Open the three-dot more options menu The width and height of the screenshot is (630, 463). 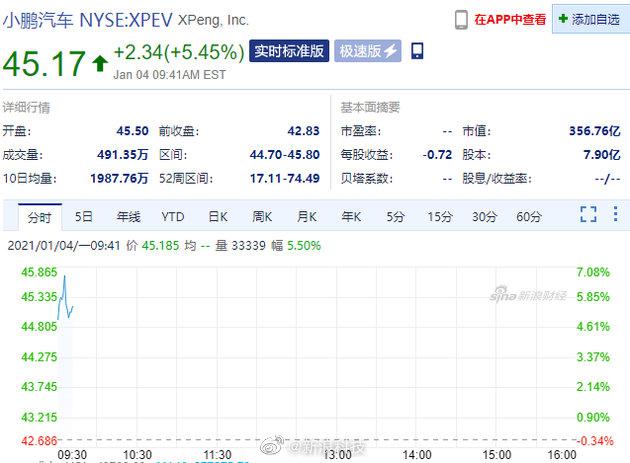pos(615,214)
